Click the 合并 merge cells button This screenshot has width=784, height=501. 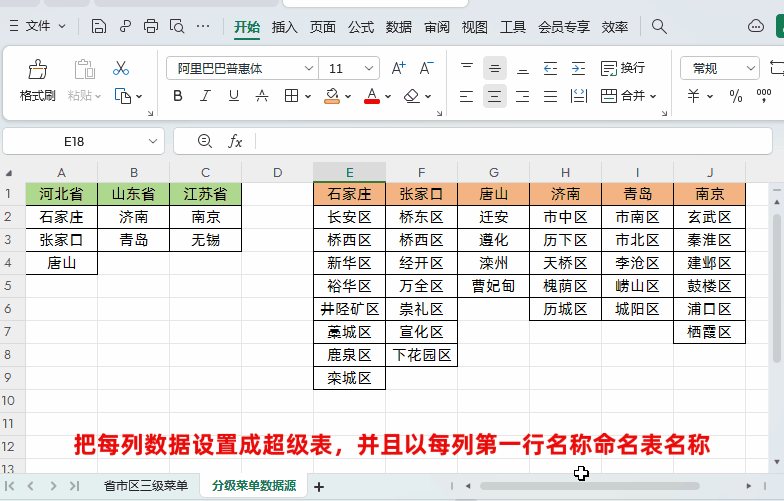(x=622, y=96)
